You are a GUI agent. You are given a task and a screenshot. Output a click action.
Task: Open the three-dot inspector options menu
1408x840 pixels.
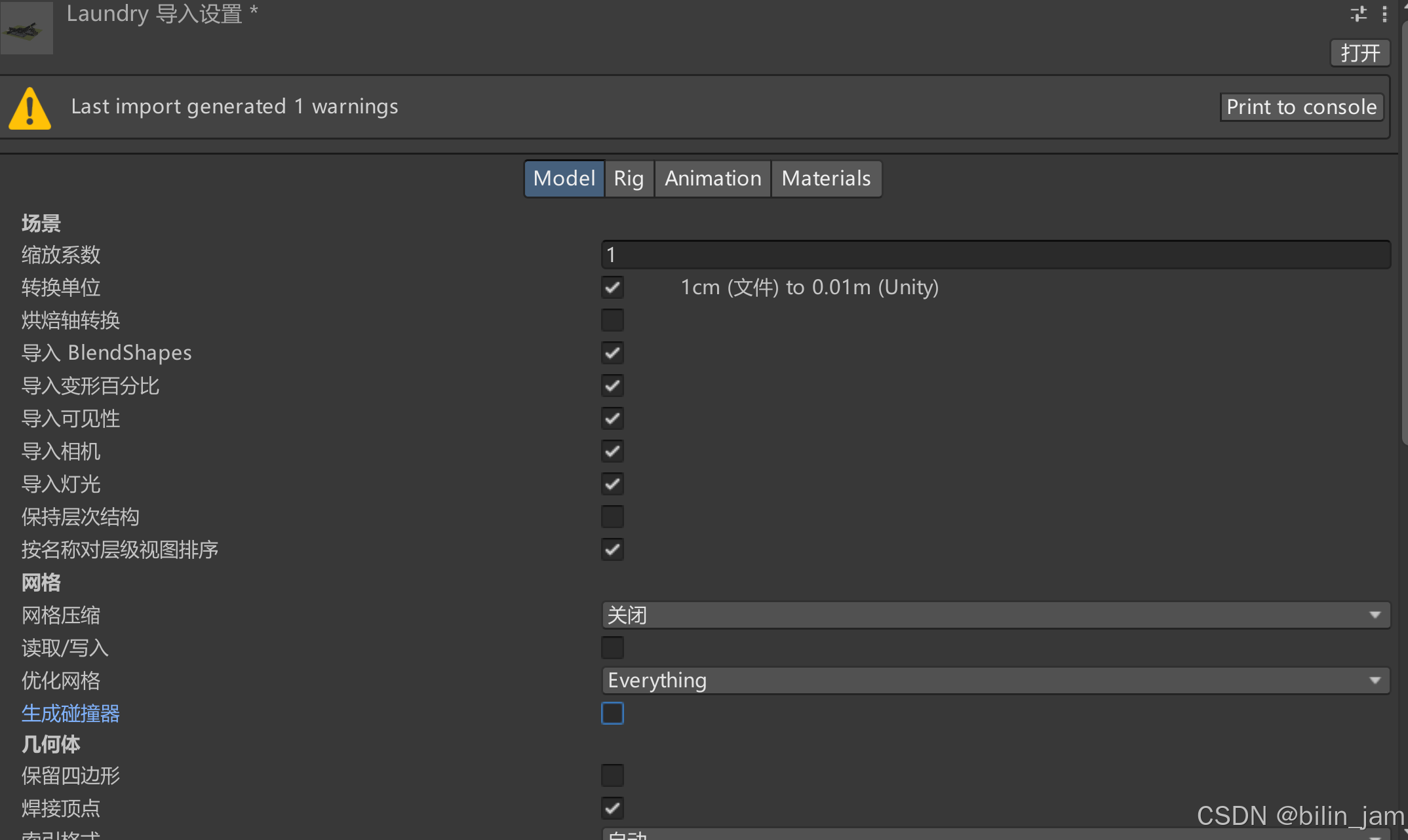pos(1384,14)
